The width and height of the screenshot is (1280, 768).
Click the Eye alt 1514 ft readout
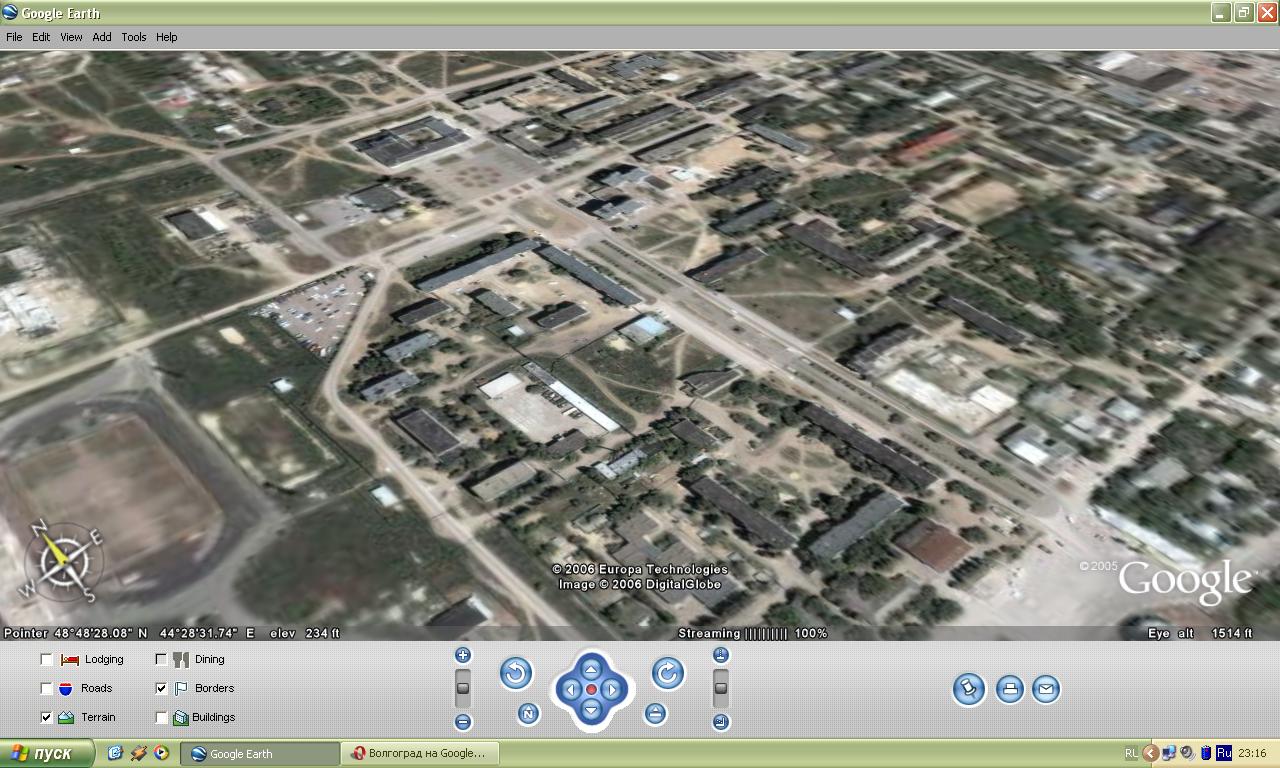click(1201, 633)
